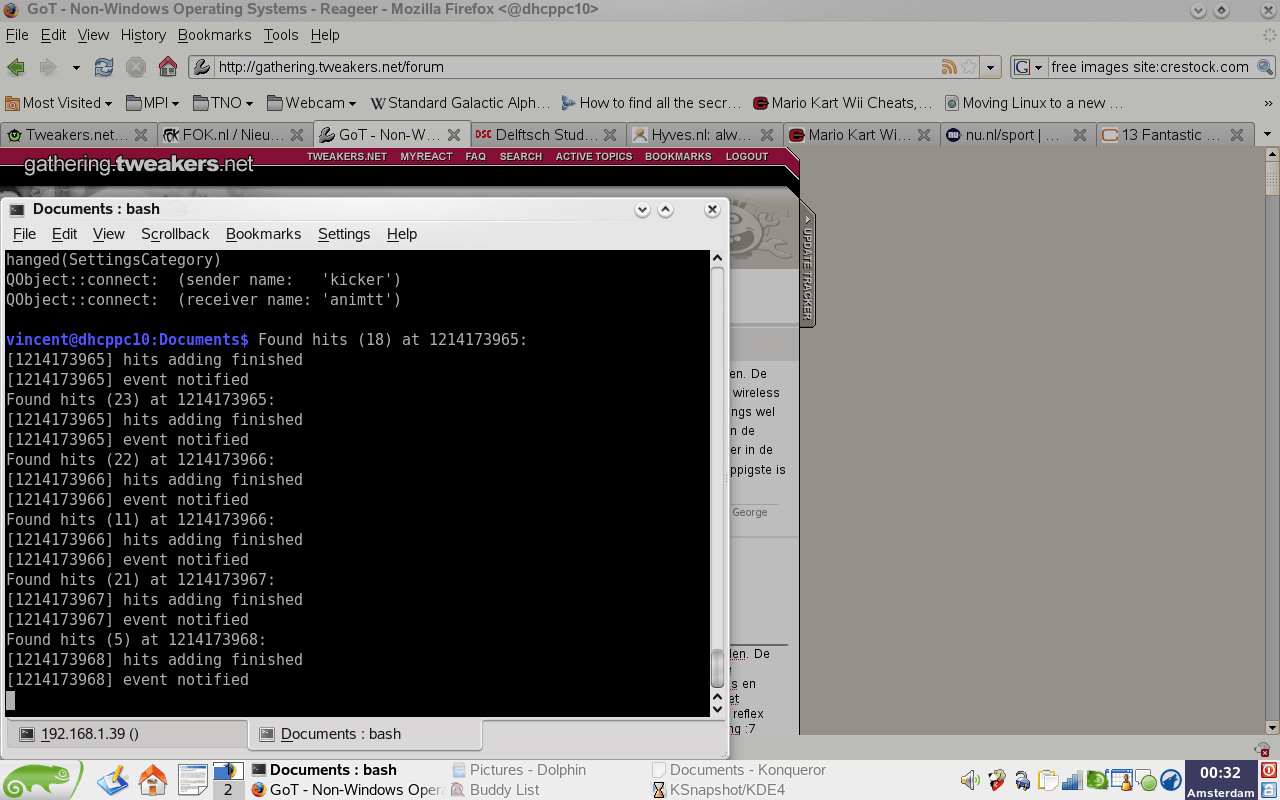
Task: Open the KDE wallet key tray icon
Action: [x=1022, y=780]
